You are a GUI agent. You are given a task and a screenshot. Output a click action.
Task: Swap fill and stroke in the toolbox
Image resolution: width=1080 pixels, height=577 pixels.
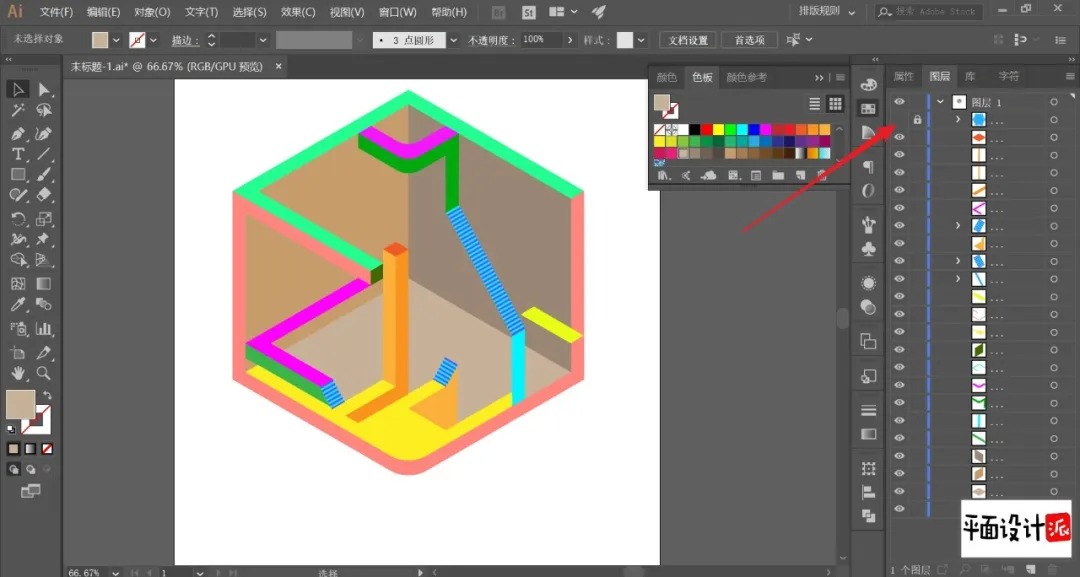47,395
